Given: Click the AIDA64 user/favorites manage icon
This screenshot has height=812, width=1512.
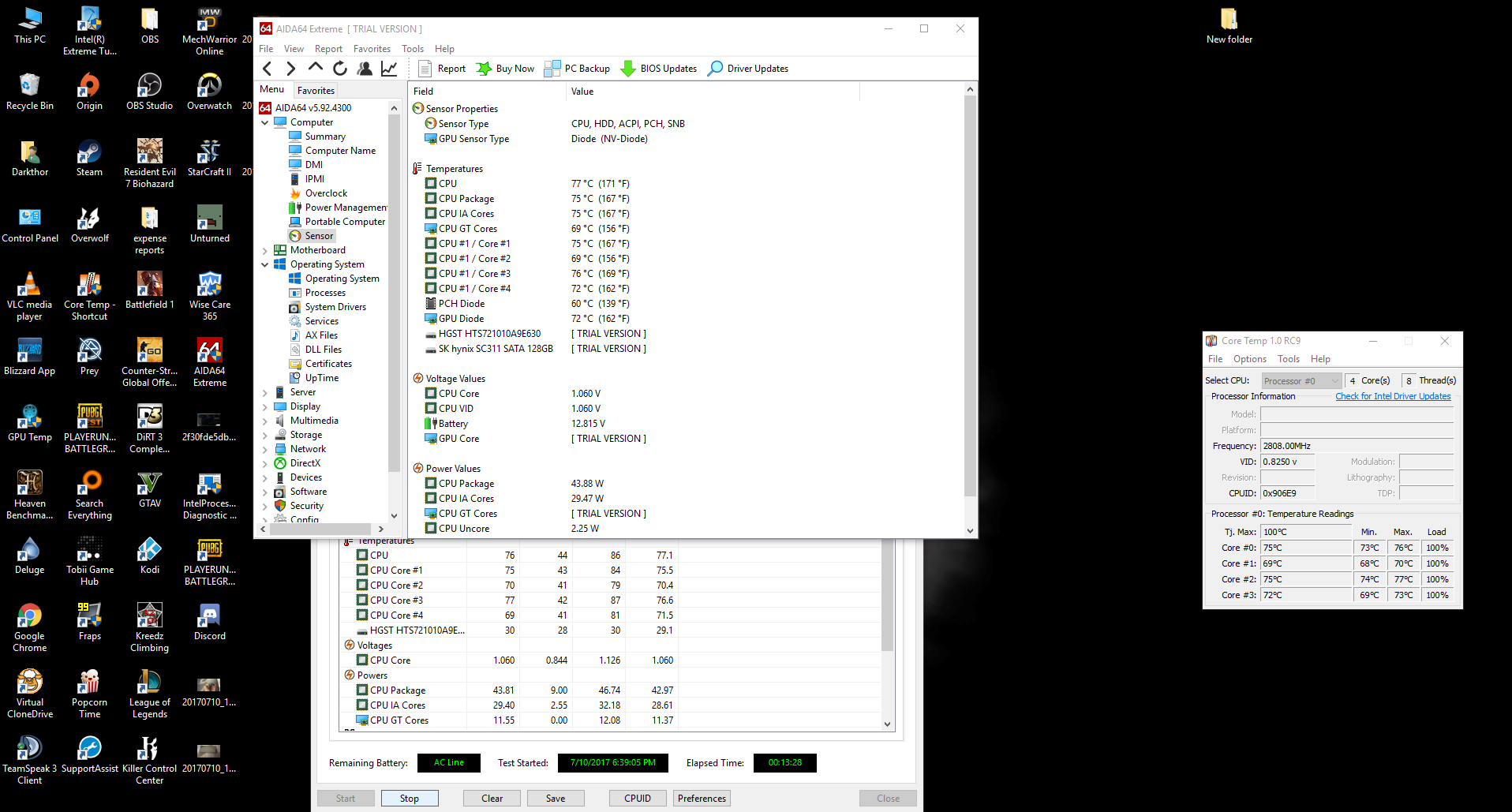Looking at the screenshot, I should pyautogui.click(x=365, y=69).
